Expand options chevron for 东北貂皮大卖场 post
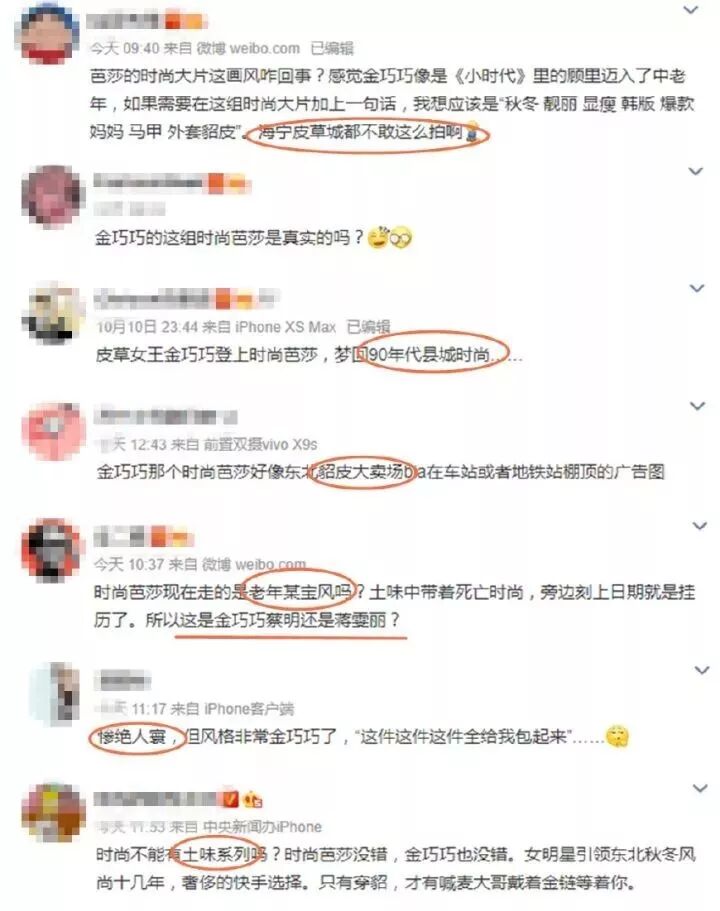The image size is (720, 911). [697, 406]
